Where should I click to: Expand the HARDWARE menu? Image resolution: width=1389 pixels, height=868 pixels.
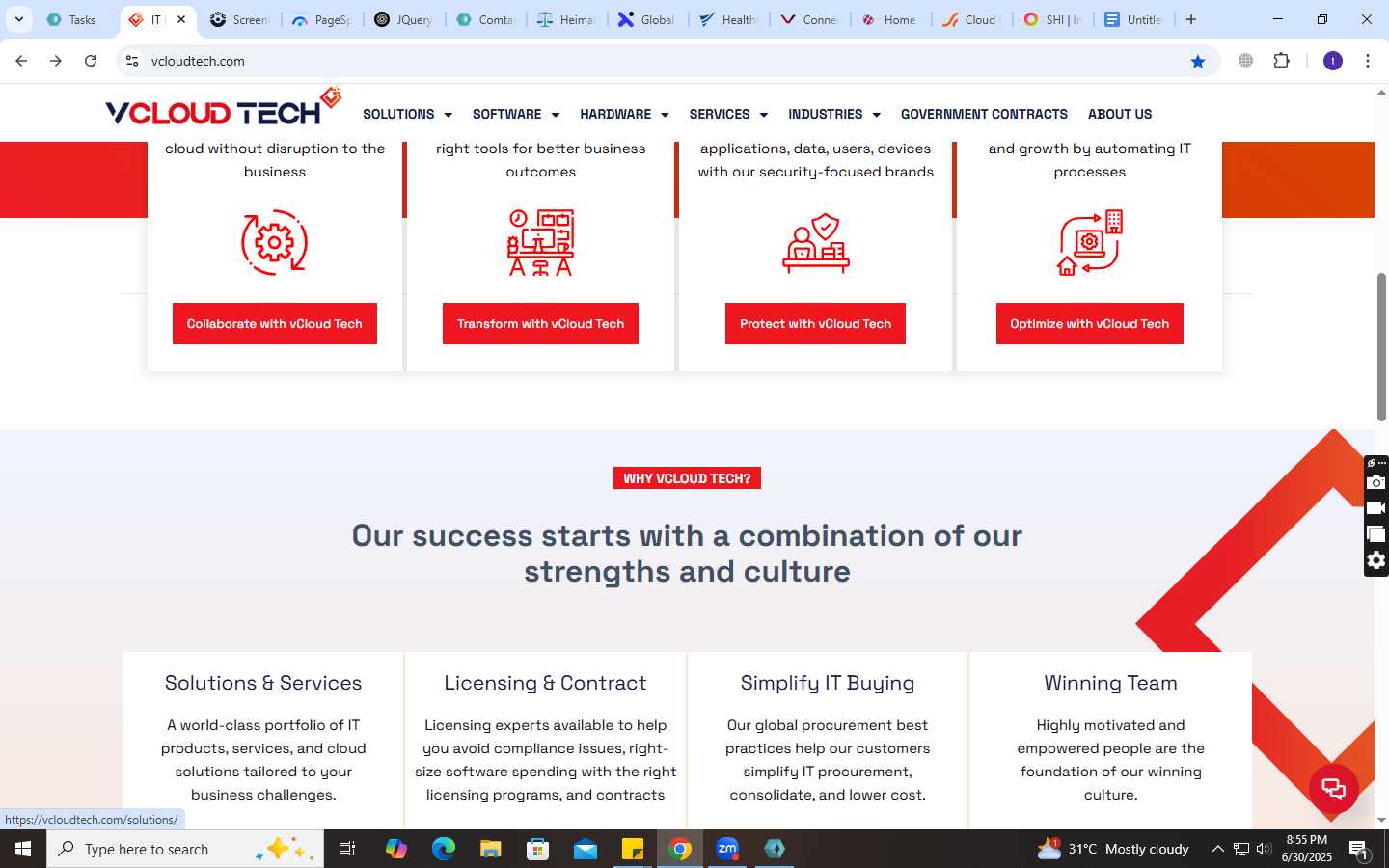pyautogui.click(x=624, y=114)
